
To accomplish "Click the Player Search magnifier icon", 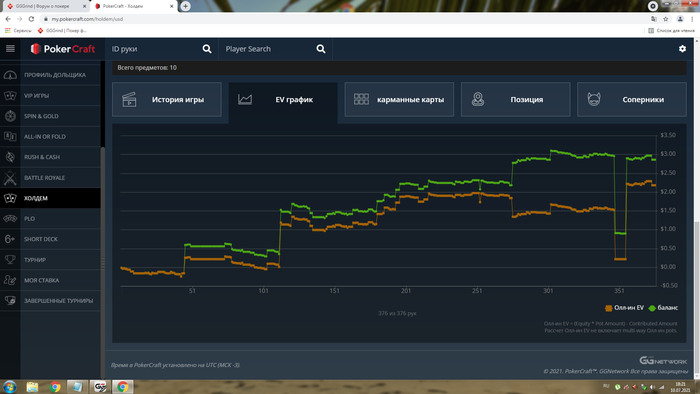I will coord(321,49).
